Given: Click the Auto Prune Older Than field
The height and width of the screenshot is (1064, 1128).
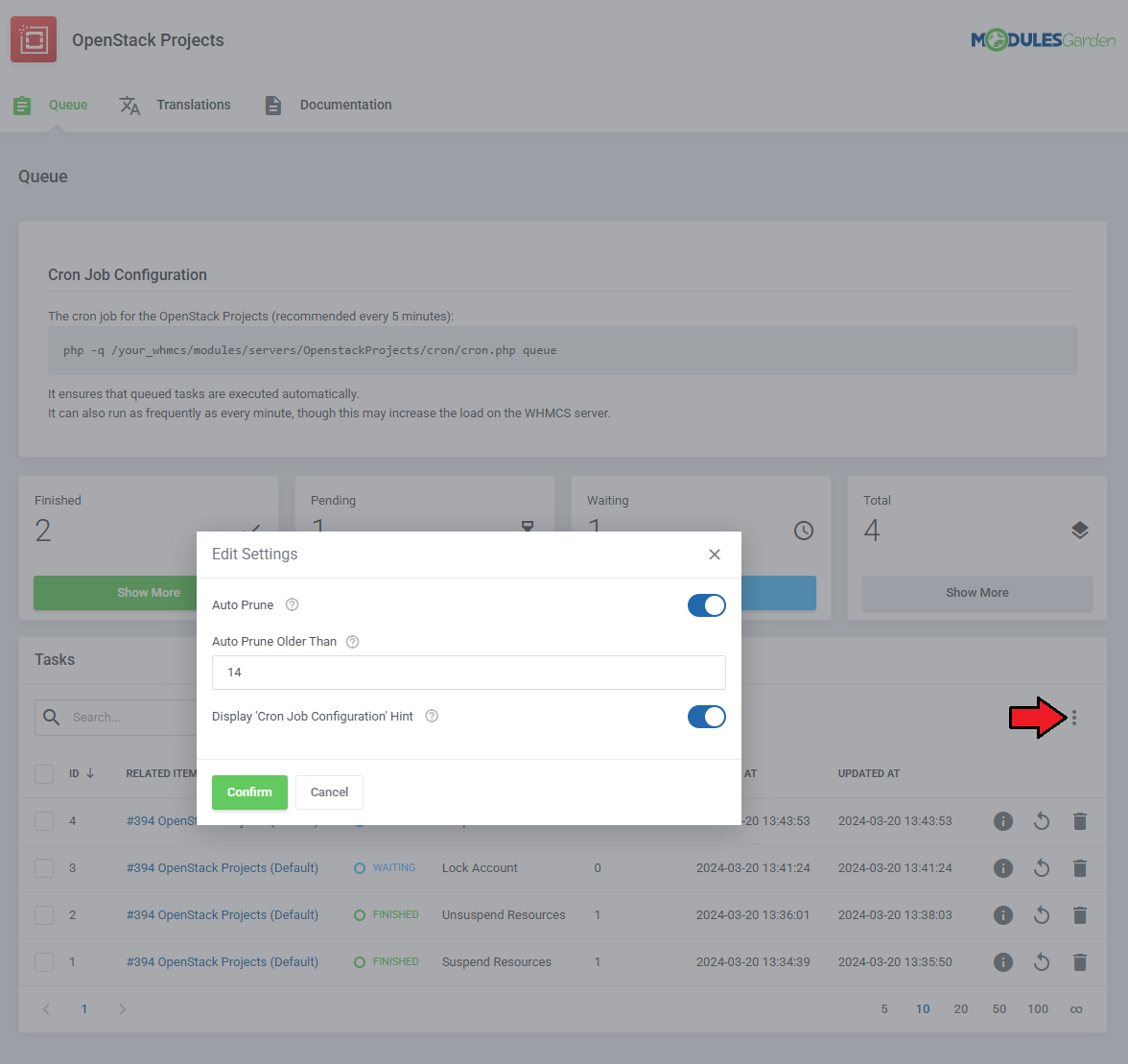Looking at the screenshot, I should pyautogui.click(x=469, y=672).
